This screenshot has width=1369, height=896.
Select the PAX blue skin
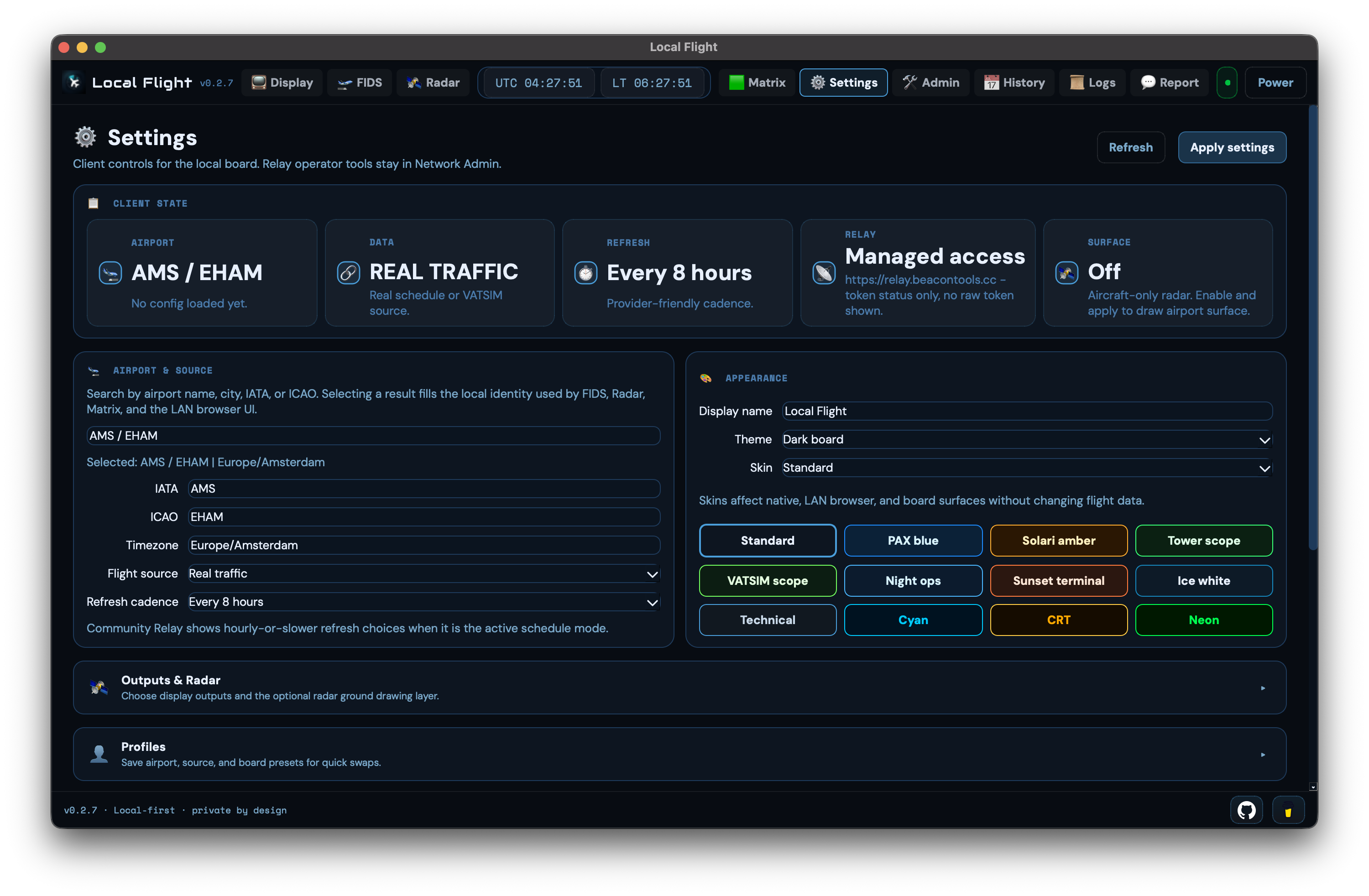913,541
